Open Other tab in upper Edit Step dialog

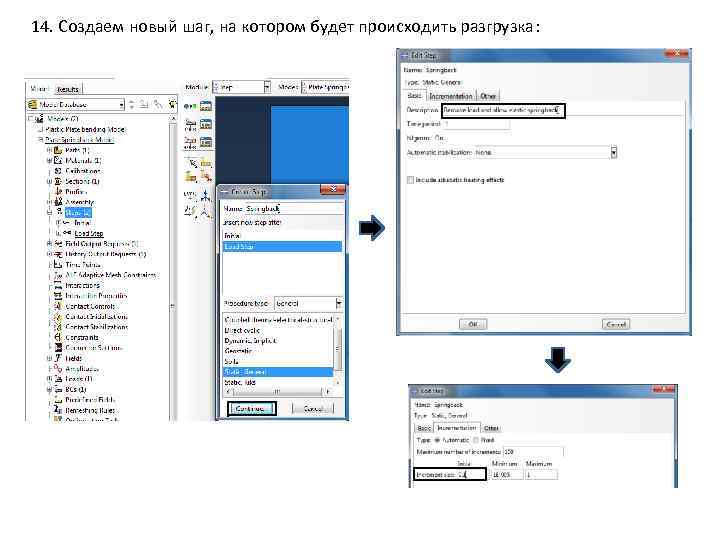click(488, 96)
